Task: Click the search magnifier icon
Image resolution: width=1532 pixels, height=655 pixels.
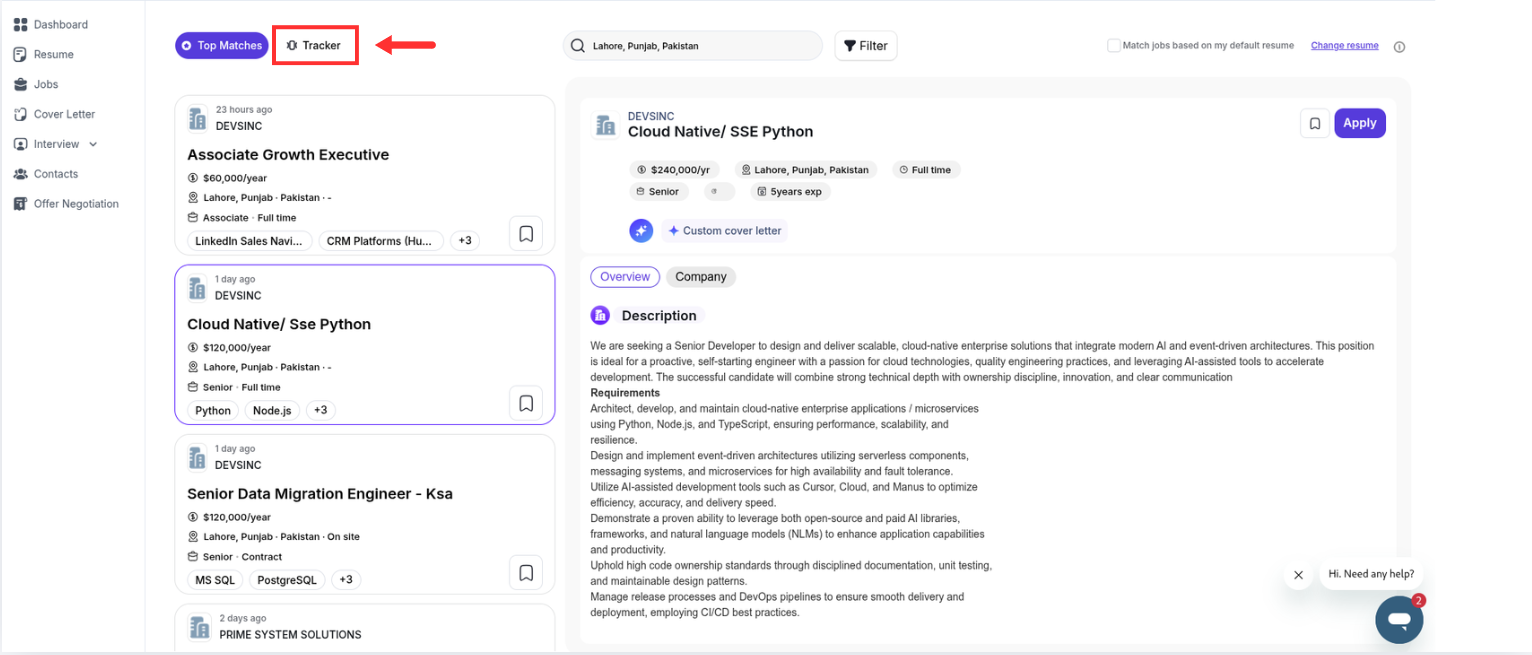Action: click(578, 46)
